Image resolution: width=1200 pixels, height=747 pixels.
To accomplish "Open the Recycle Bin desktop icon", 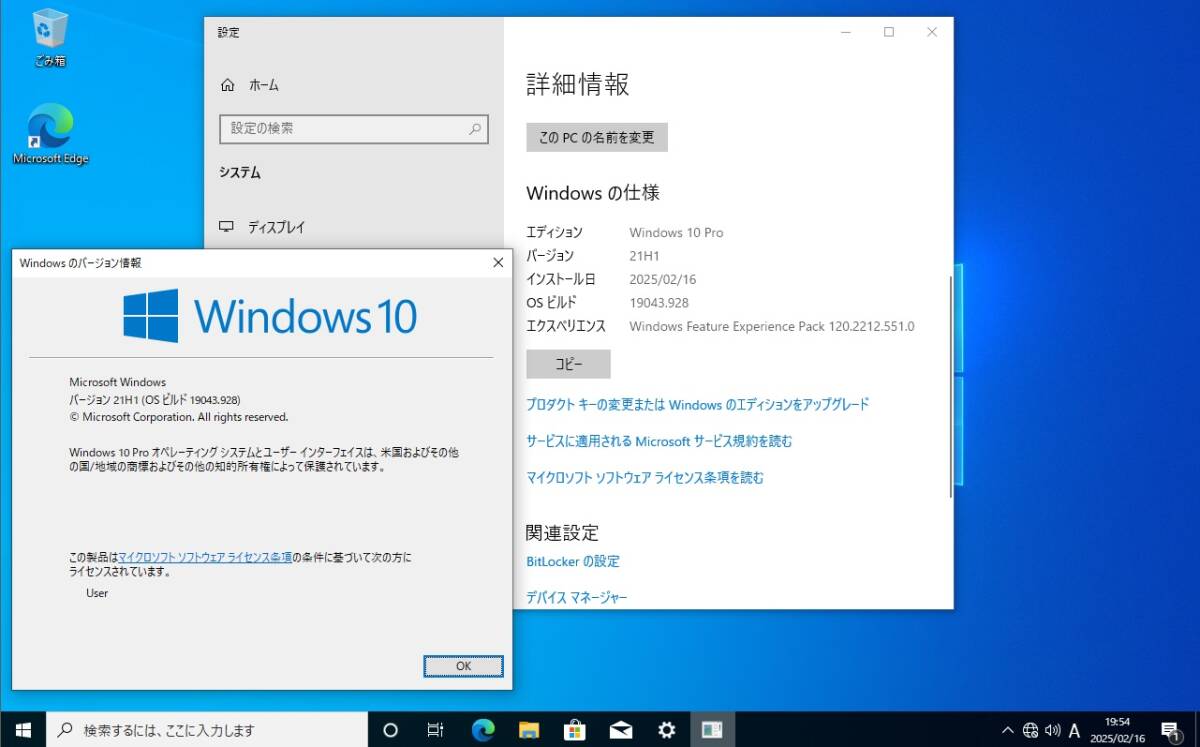I will 50,37.
